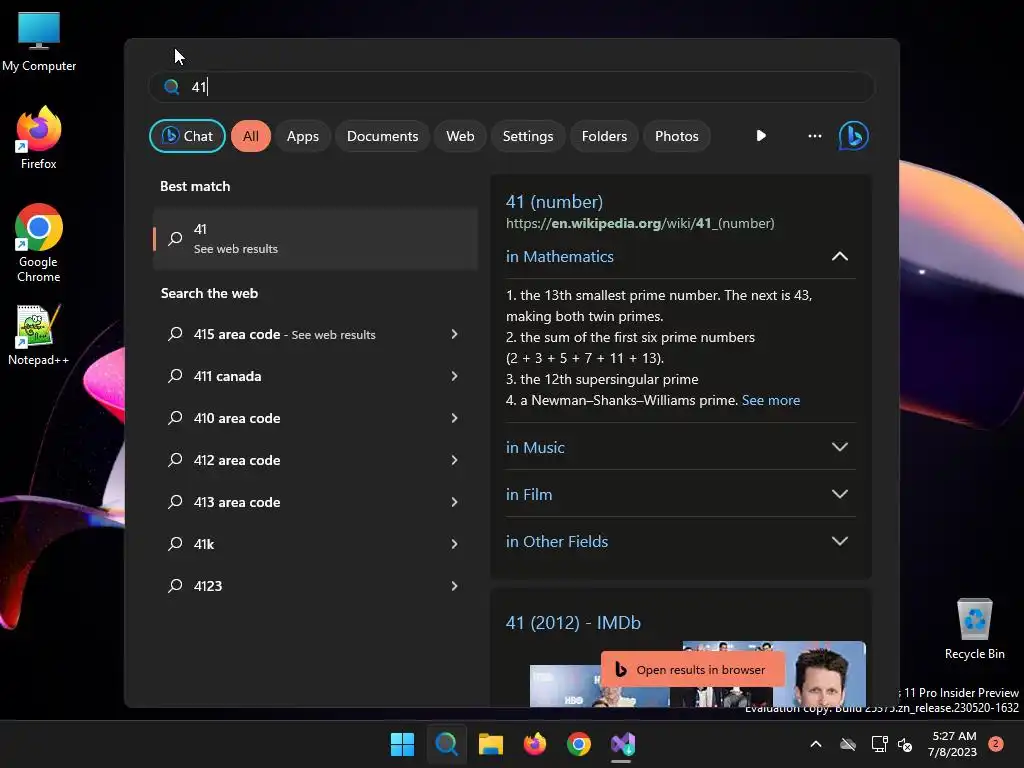Expand arrow beside 411 canada
This screenshot has height=768, width=1024.
pos(455,376)
